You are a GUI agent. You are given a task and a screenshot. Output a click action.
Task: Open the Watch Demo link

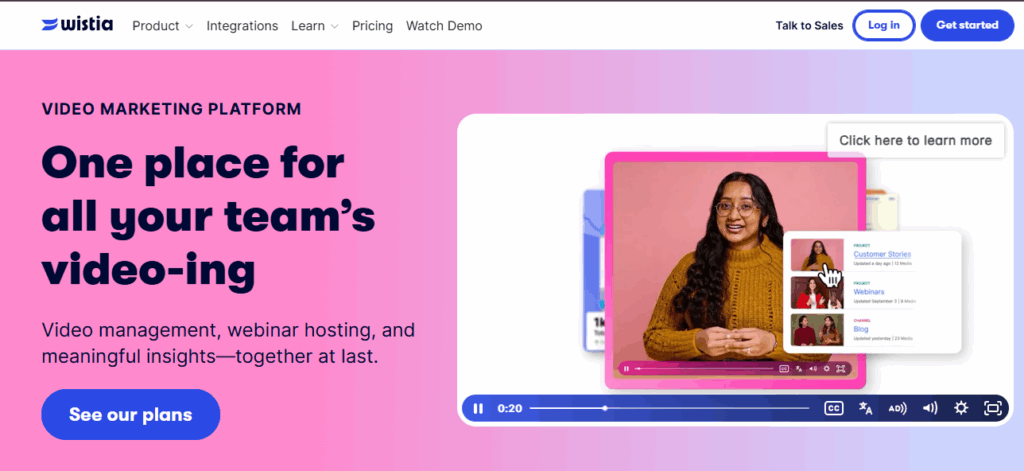(x=444, y=26)
